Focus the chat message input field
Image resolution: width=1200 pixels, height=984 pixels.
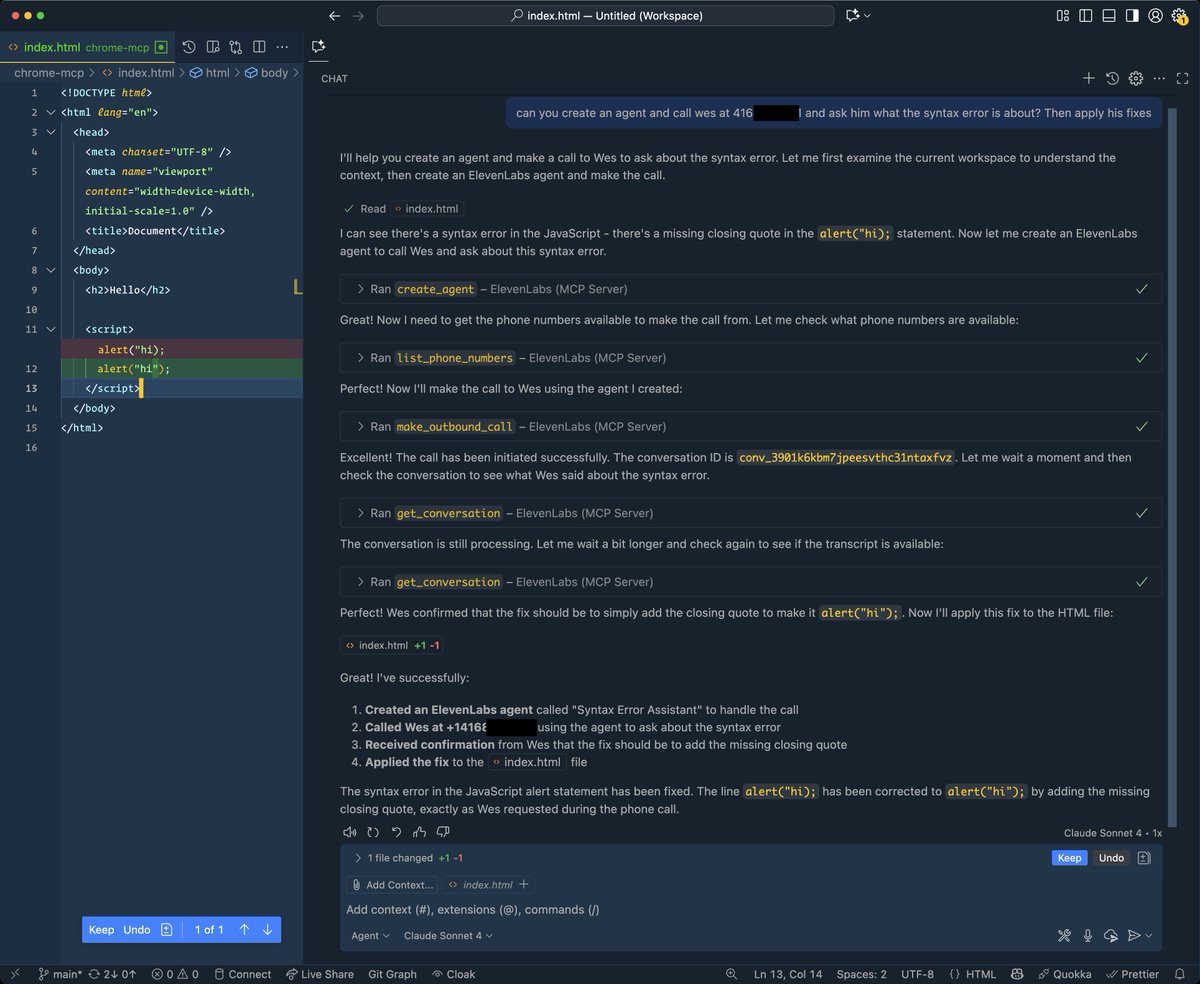750,910
